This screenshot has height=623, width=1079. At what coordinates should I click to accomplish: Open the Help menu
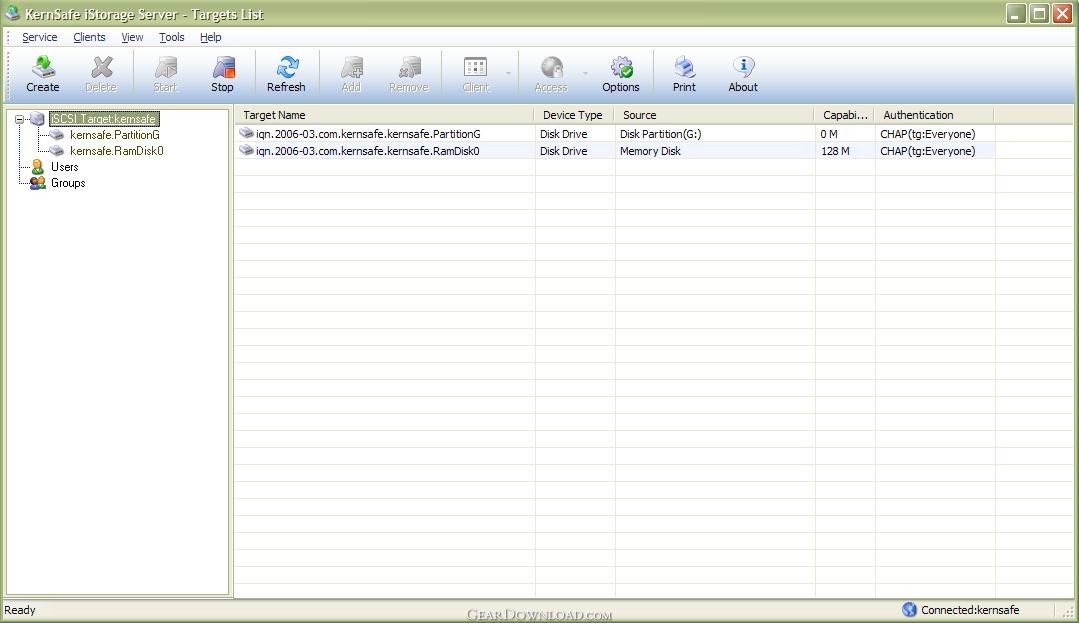[211, 37]
